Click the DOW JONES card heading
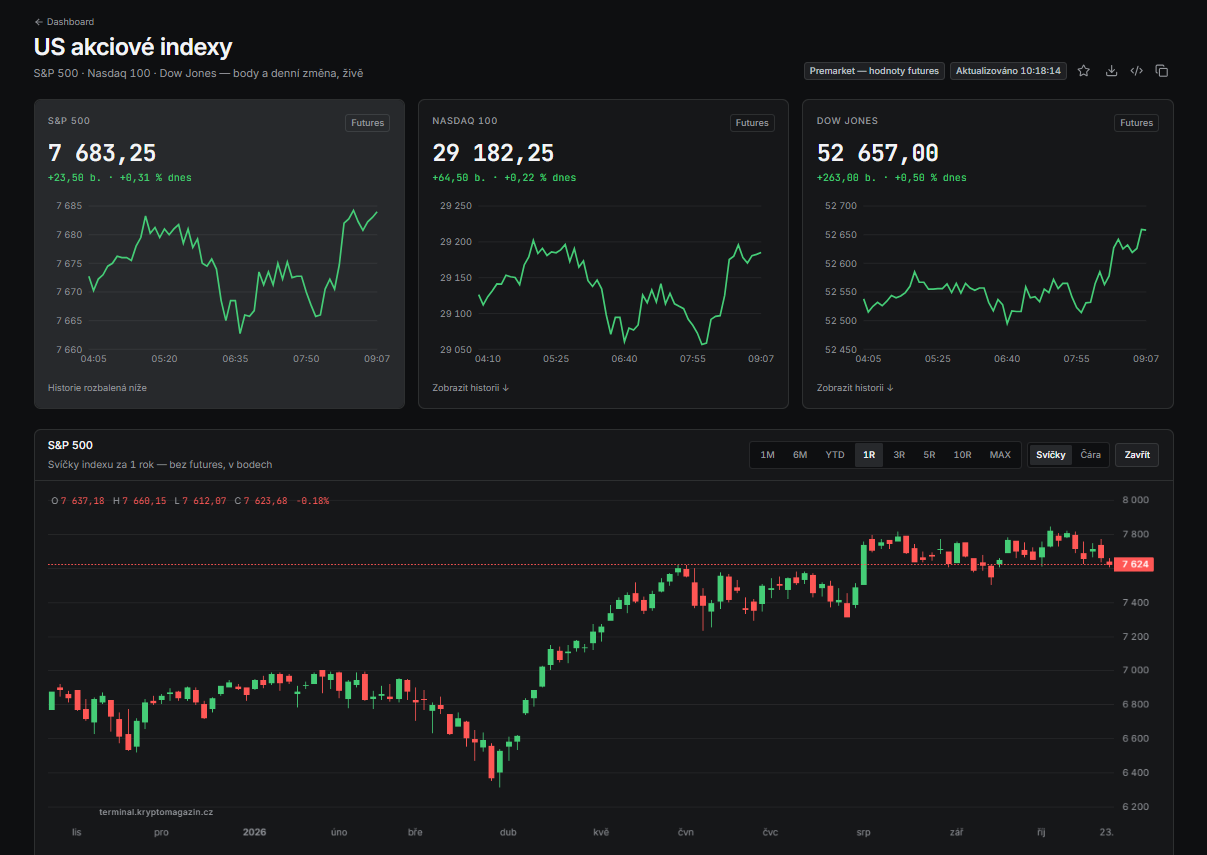The width and height of the screenshot is (1207, 855). coord(847,121)
